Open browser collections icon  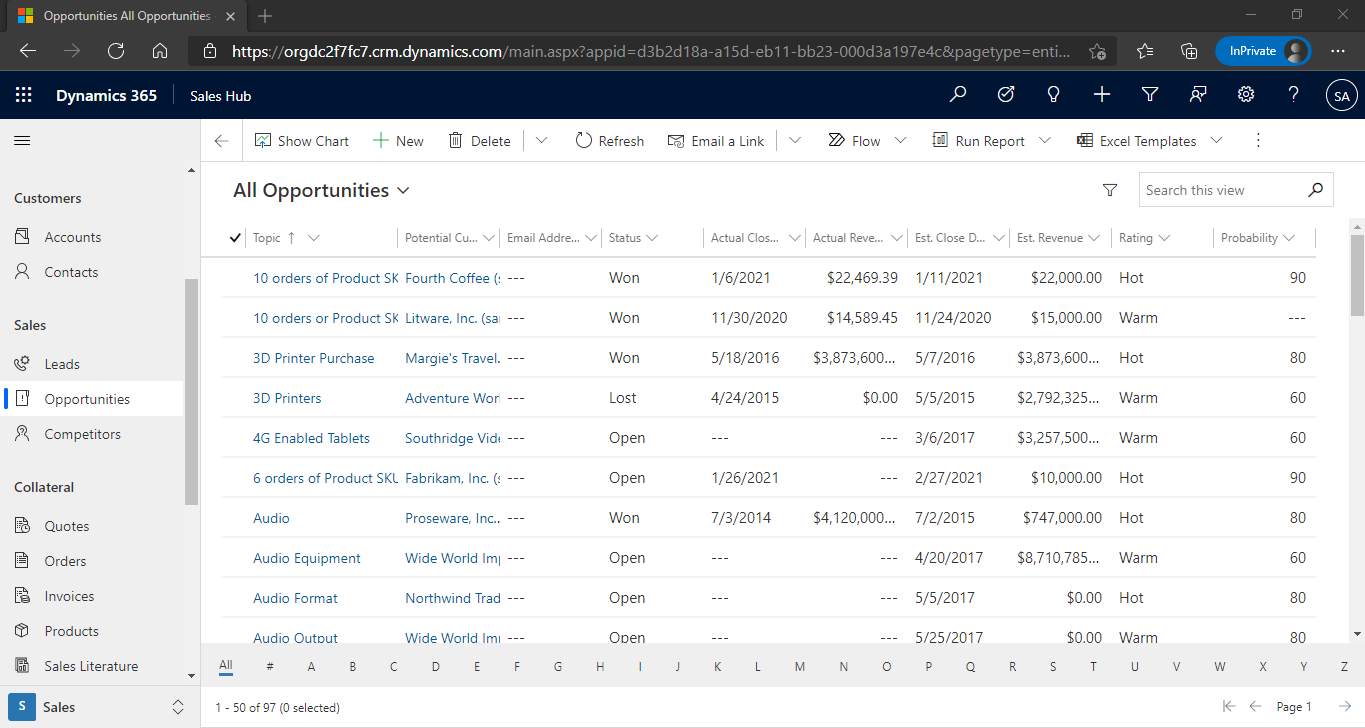[1189, 51]
